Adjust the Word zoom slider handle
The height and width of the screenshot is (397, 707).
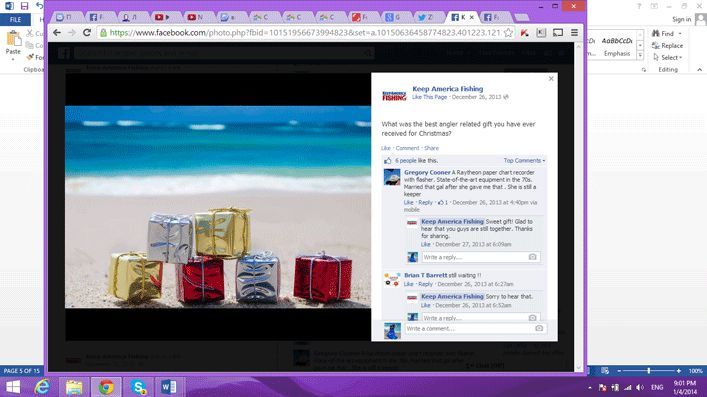pyautogui.click(x=648, y=371)
